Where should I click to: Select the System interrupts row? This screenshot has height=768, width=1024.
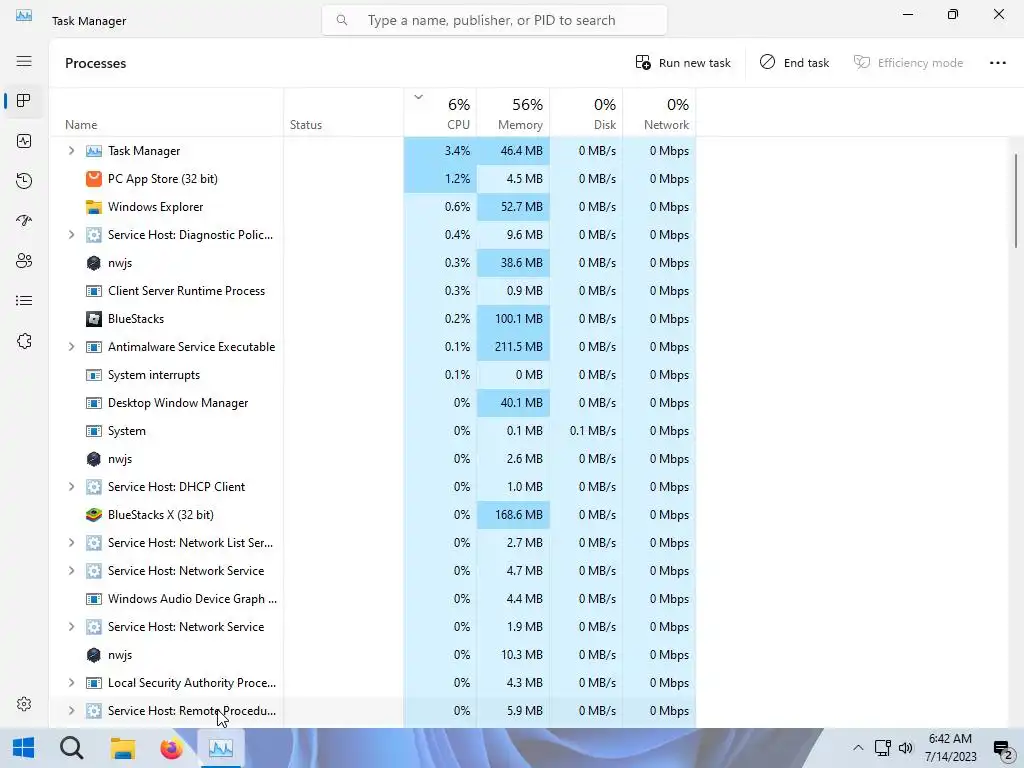tap(372, 375)
